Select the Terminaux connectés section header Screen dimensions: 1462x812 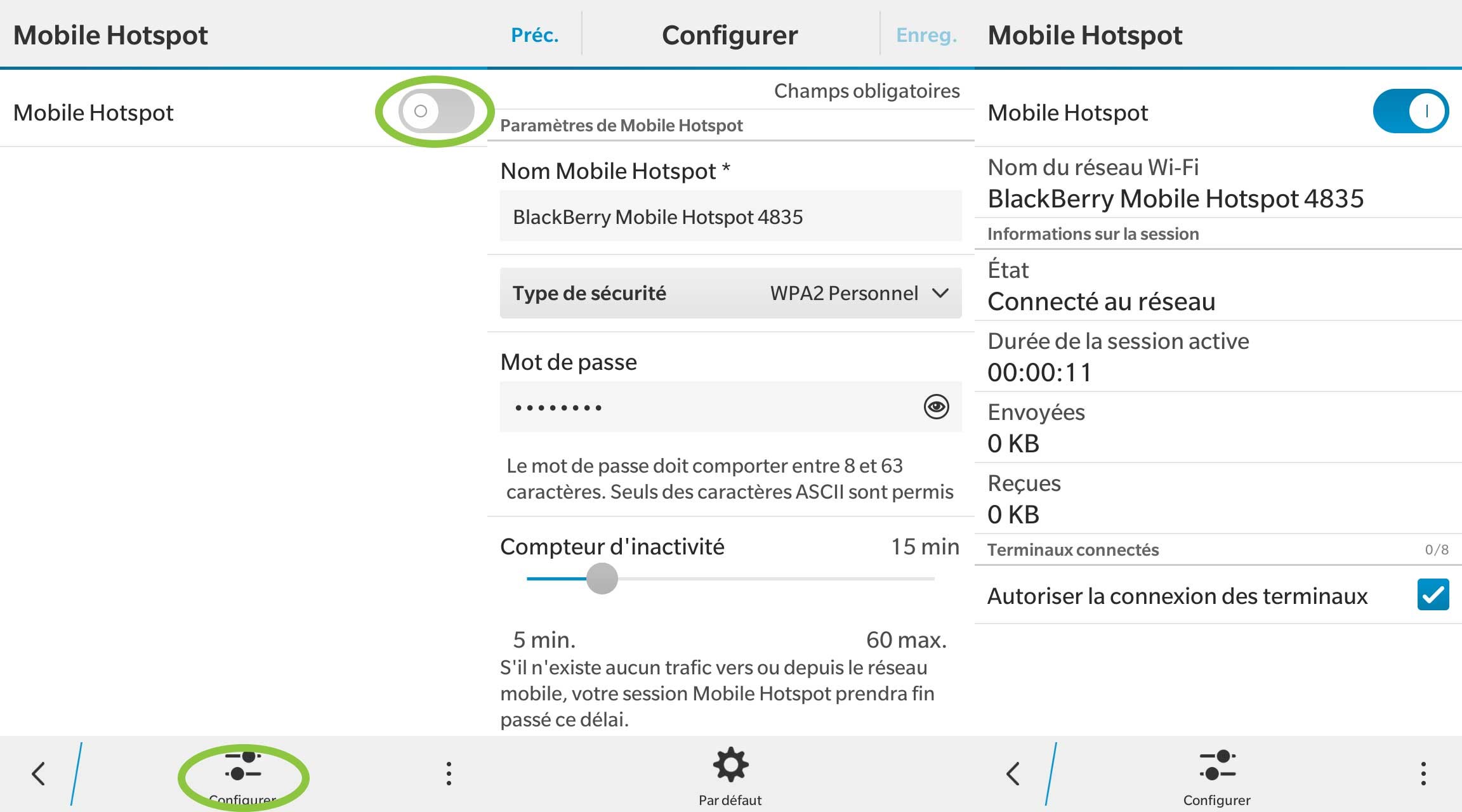click(1073, 550)
